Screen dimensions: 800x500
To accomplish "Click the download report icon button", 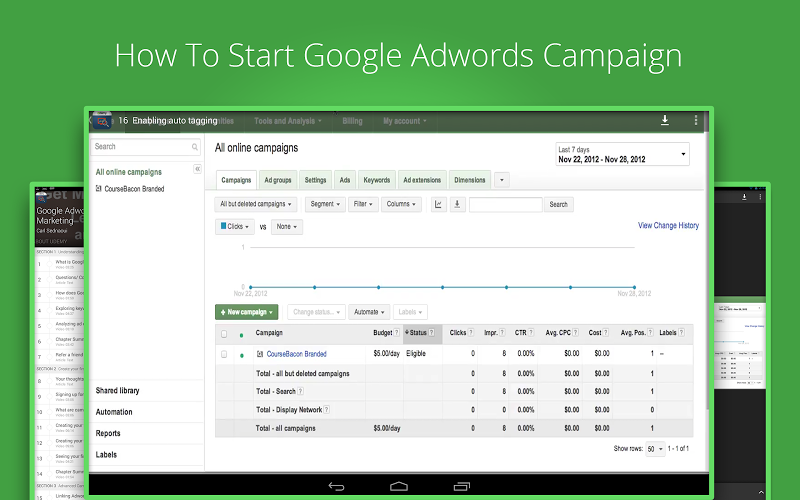I will tap(457, 204).
